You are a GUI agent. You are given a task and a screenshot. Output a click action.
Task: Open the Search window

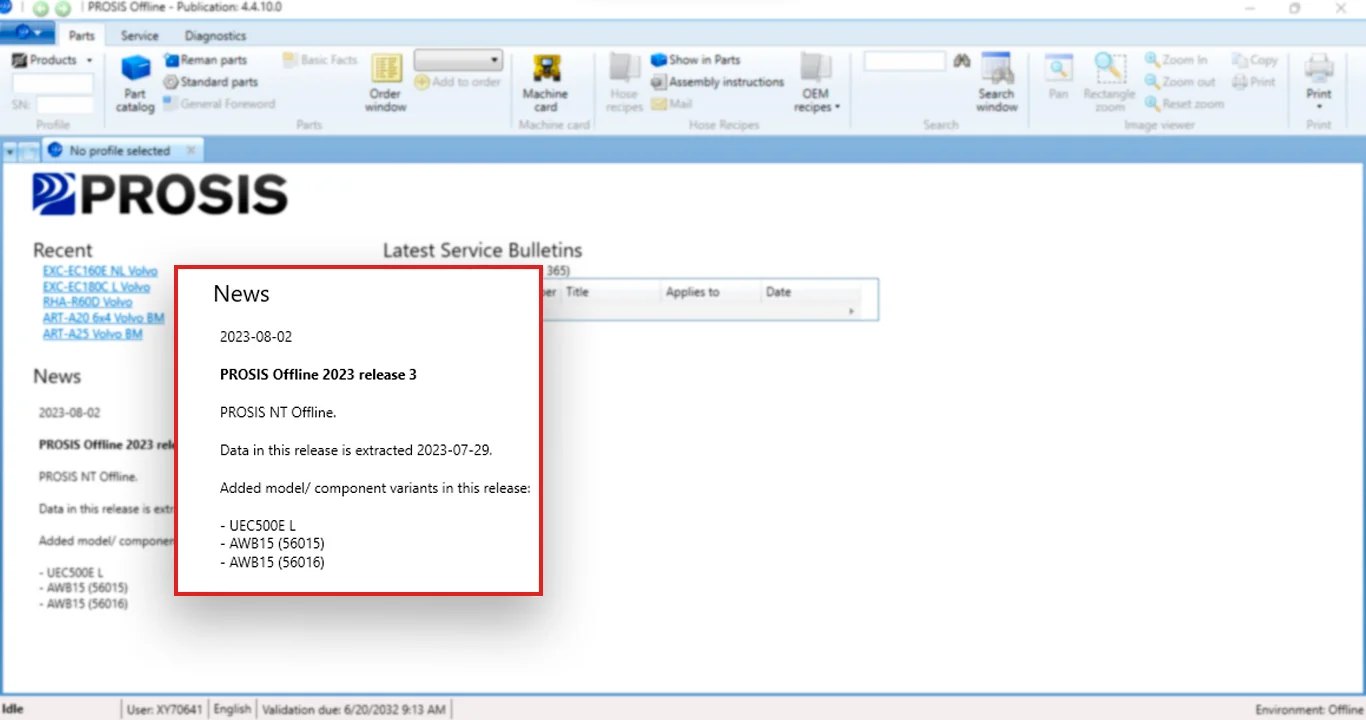click(x=996, y=83)
